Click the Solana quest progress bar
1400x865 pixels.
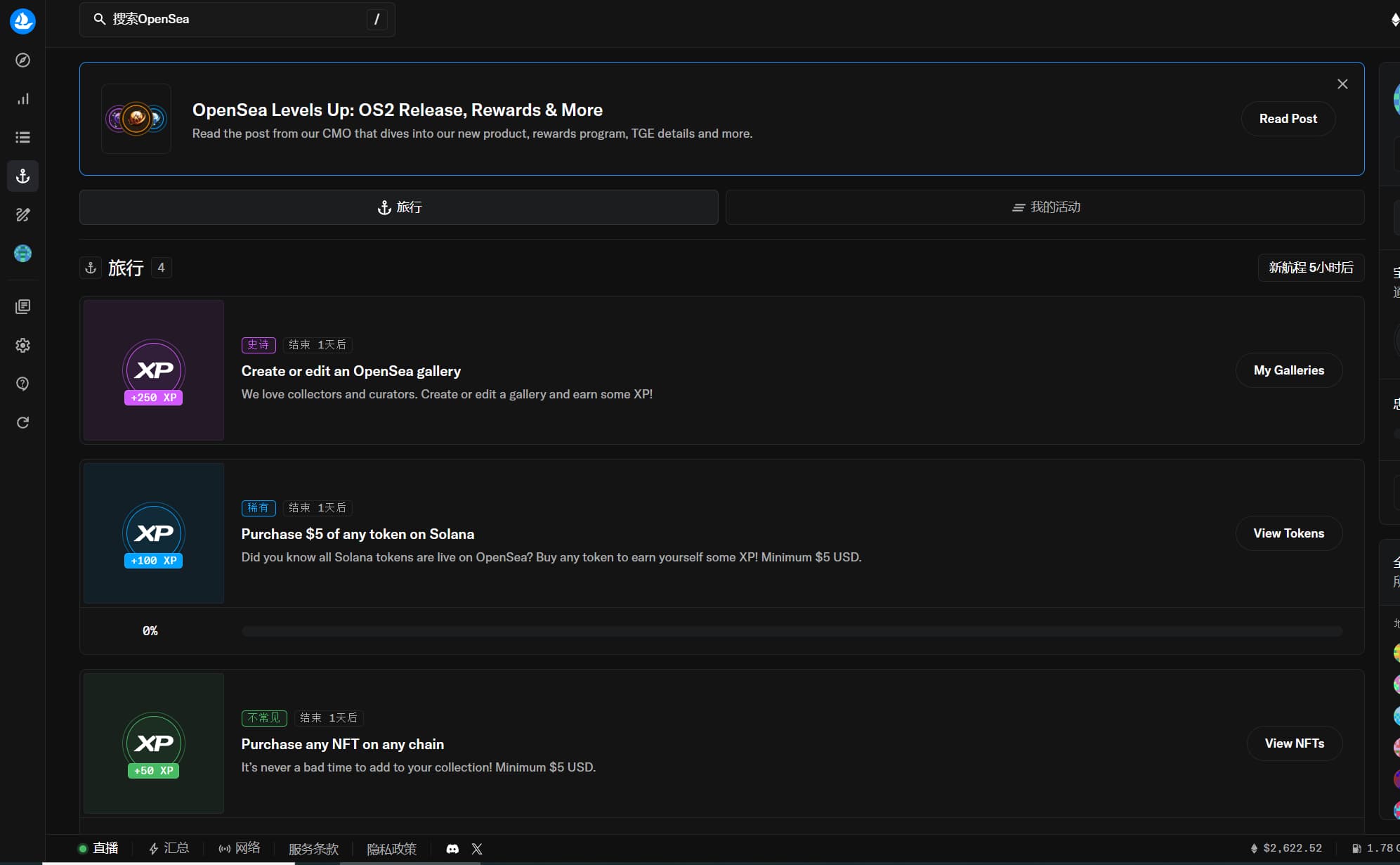792,631
